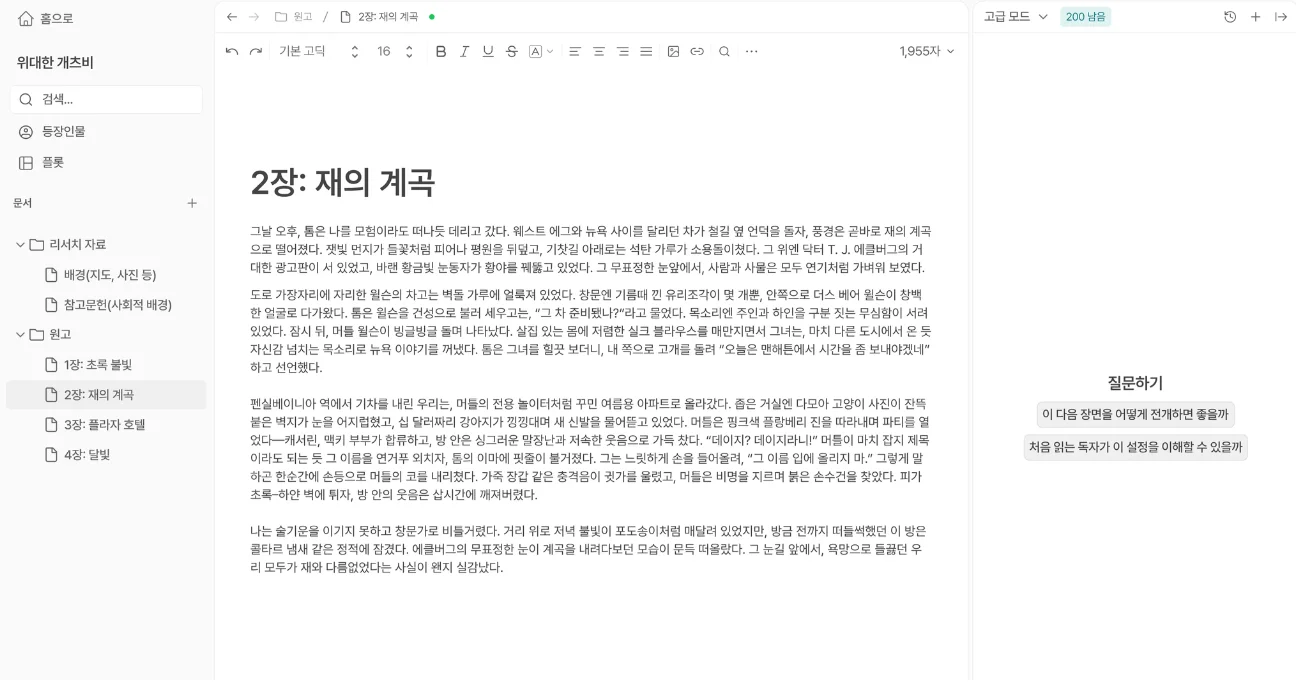The height and width of the screenshot is (686, 1296).
Task: Open the text color picker
Action: [540, 51]
